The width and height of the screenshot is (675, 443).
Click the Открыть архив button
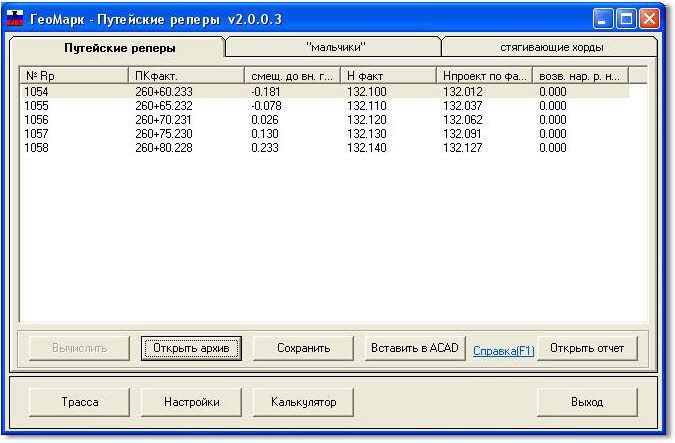192,348
